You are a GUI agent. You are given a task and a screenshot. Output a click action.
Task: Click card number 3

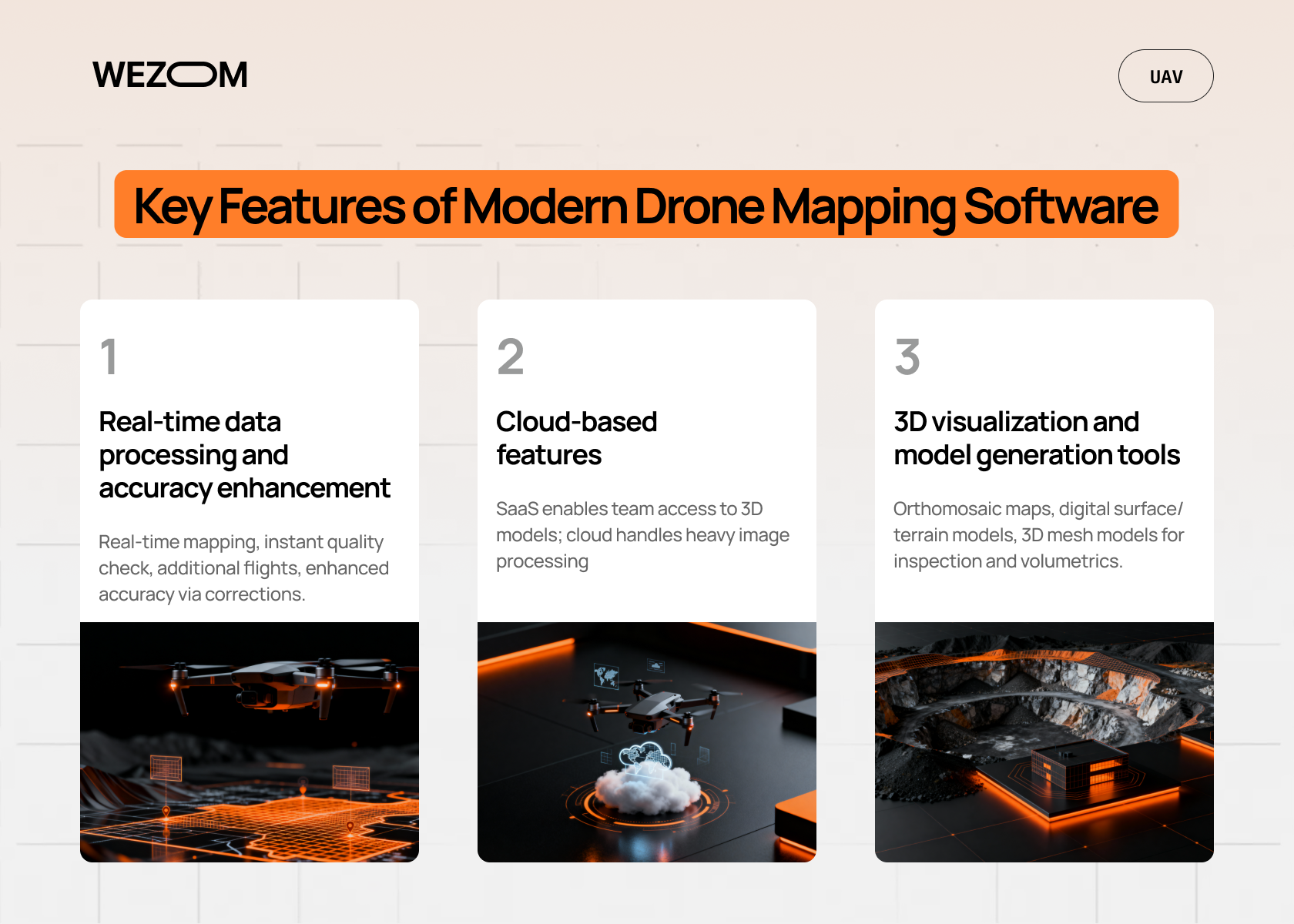coord(907,357)
